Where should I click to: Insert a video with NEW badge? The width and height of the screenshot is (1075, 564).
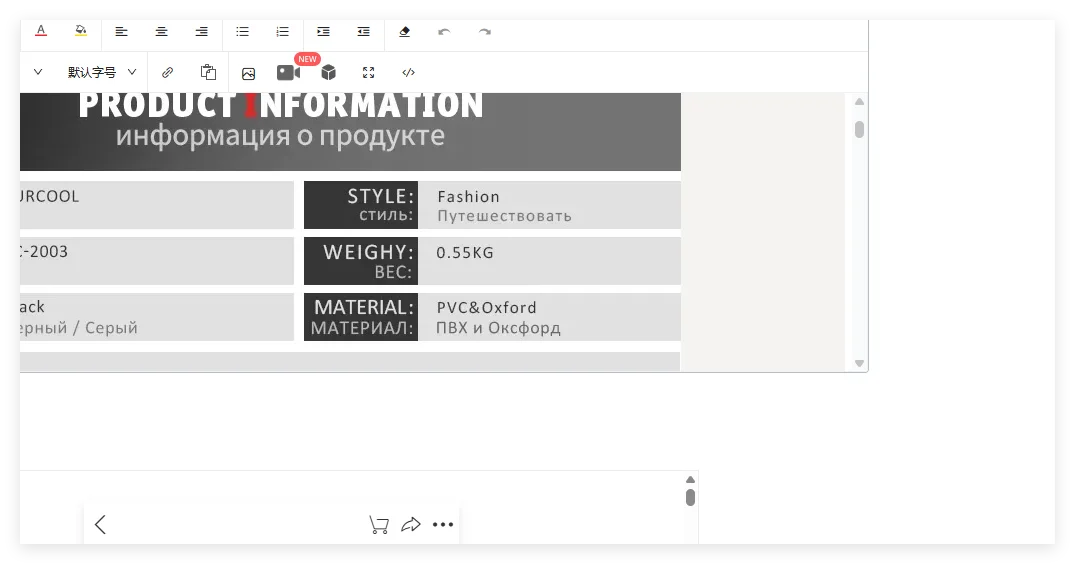point(289,72)
